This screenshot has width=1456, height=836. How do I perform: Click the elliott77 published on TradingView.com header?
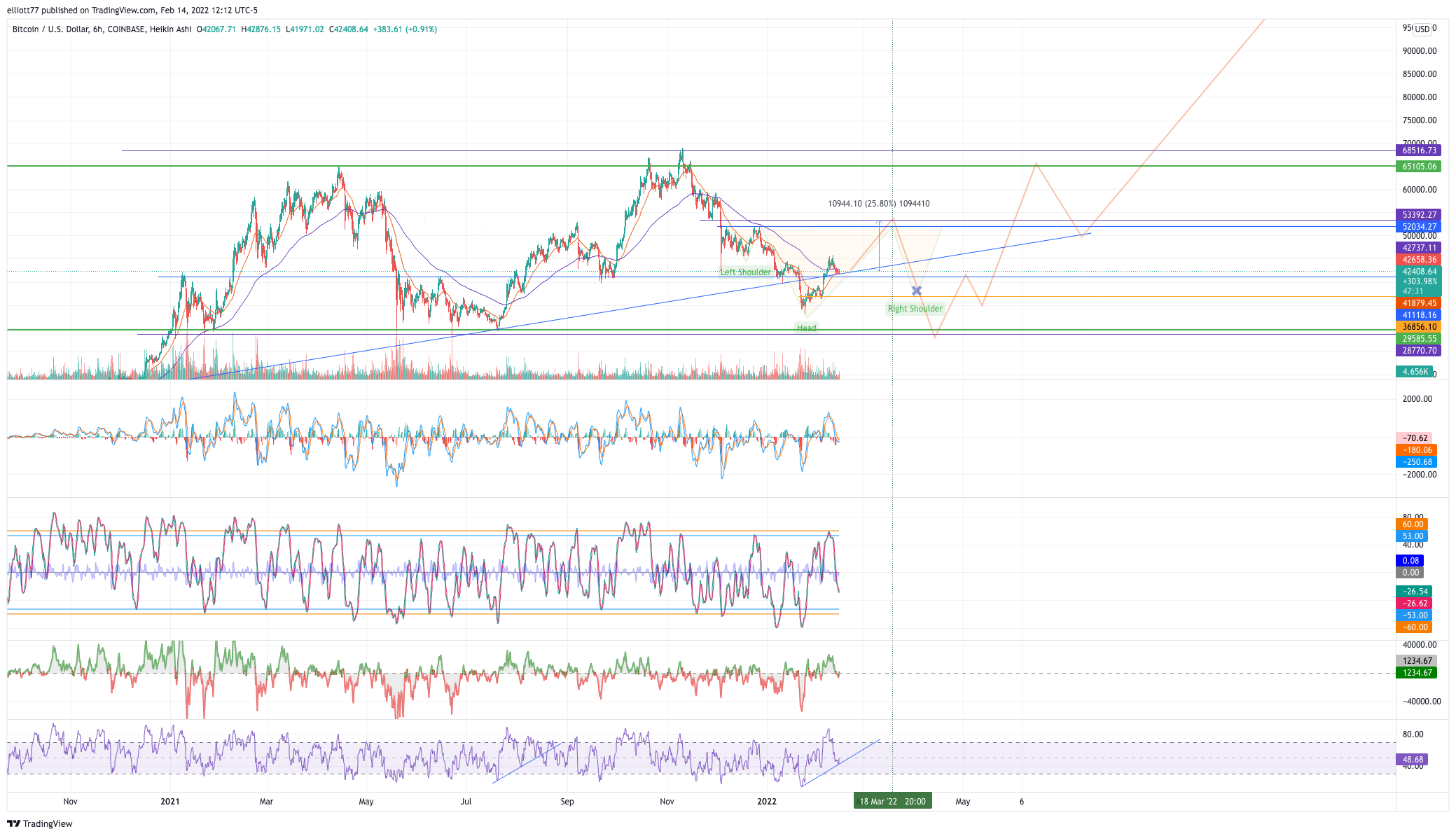[132, 11]
